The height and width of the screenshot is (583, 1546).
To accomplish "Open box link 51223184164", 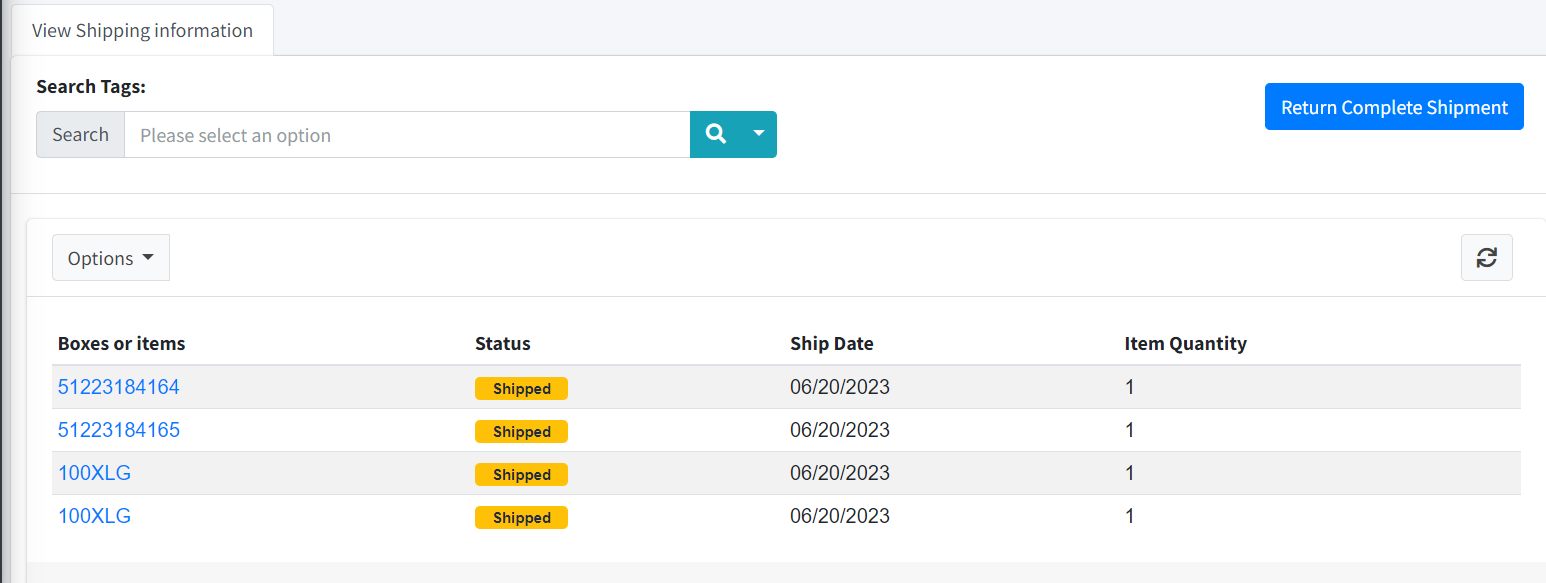I will click(x=118, y=387).
